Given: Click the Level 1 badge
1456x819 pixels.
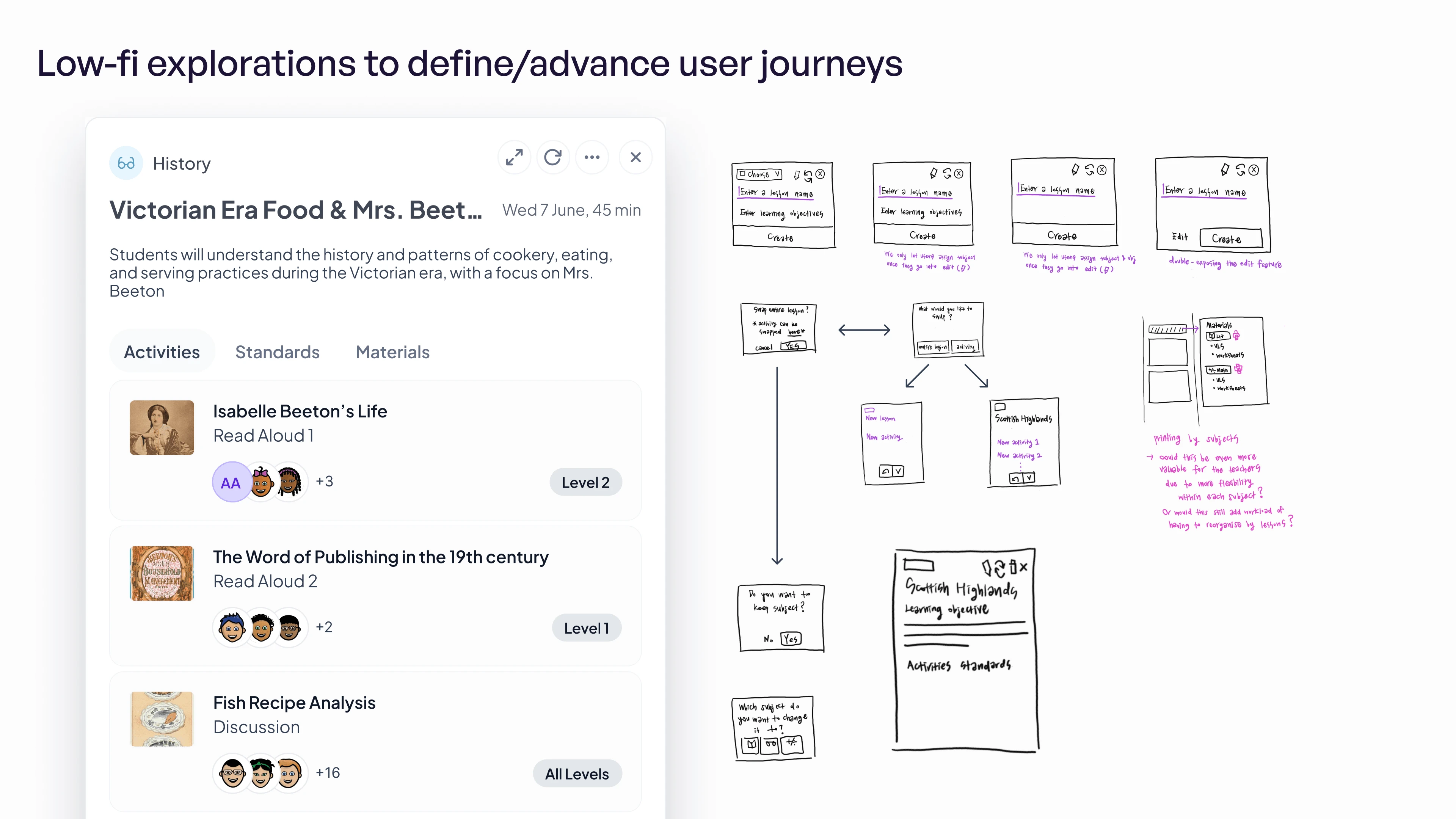Looking at the screenshot, I should click(x=586, y=628).
